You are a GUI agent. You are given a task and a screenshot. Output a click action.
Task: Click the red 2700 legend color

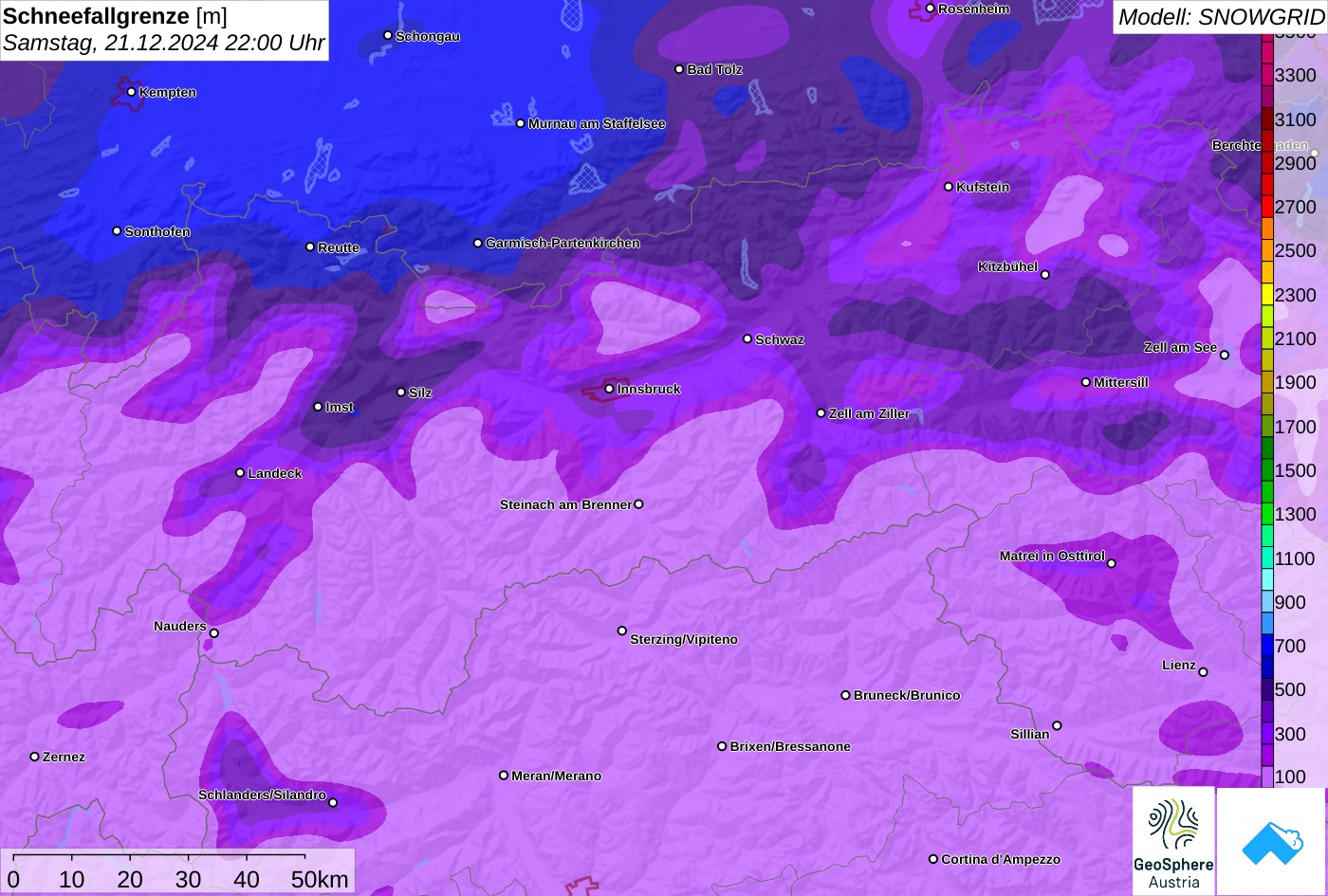[x=1267, y=207]
